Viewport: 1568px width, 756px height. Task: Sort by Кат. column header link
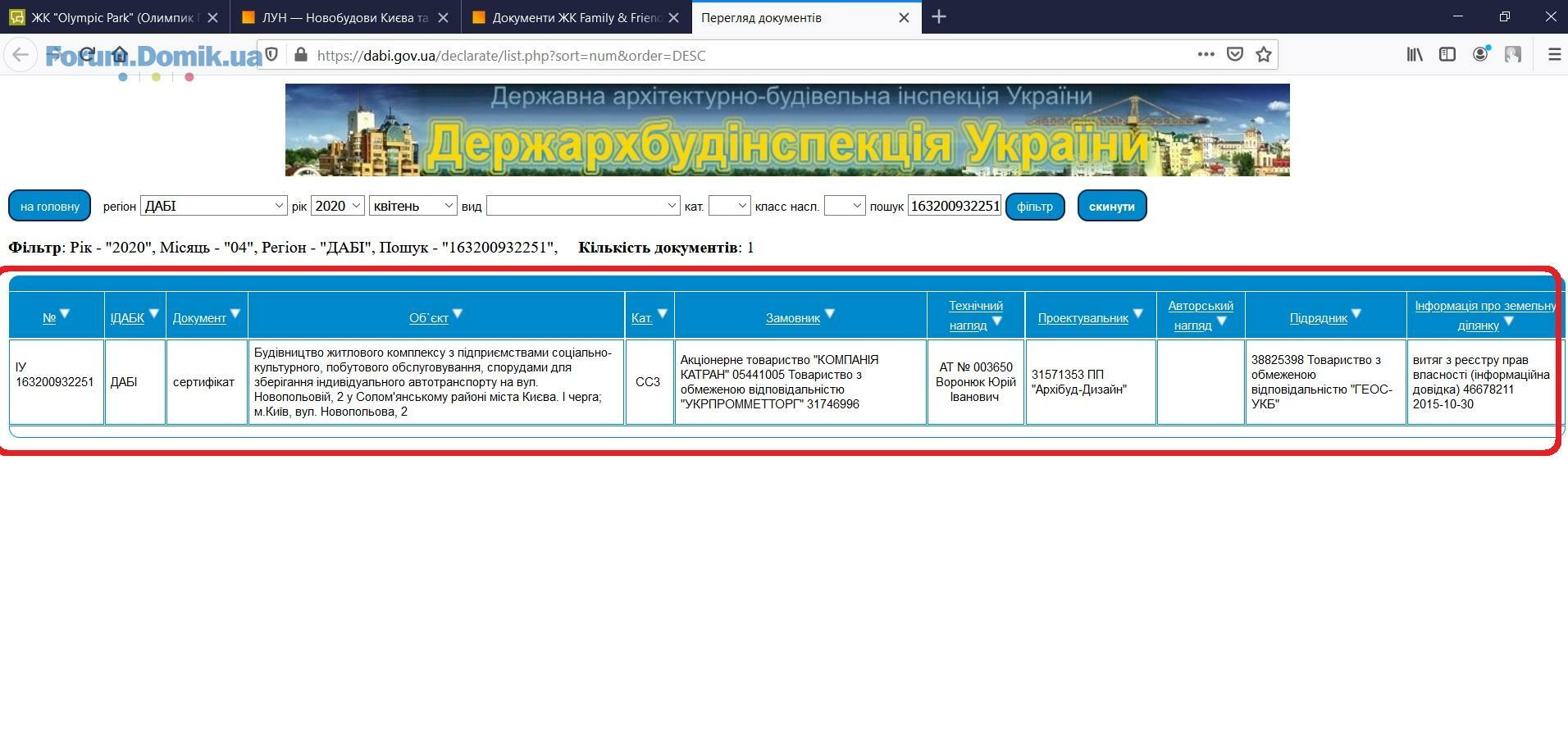coord(642,318)
